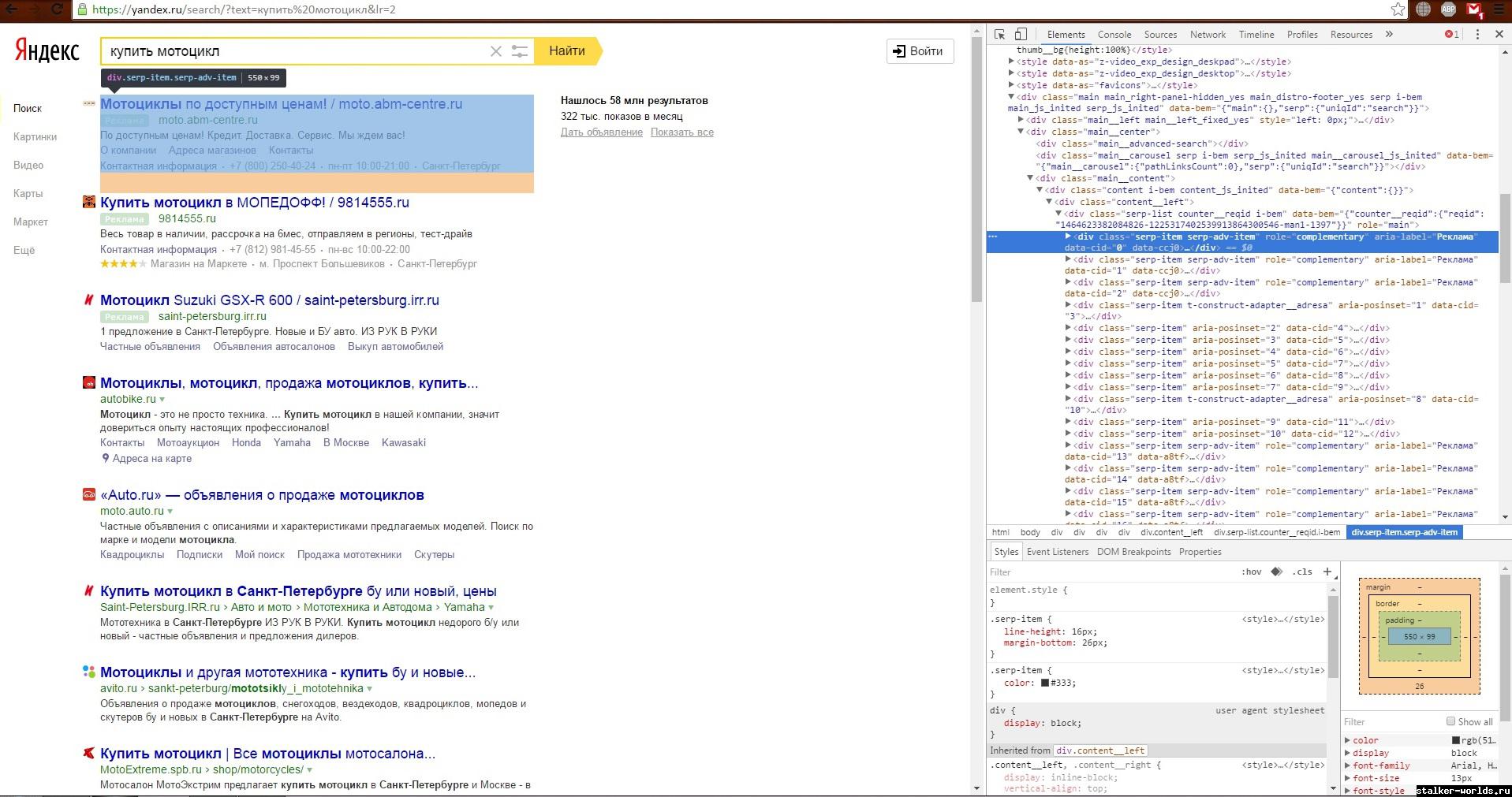Open the Properties sidebar tab
Image resolution: width=1512 pixels, height=797 pixels.
pyautogui.click(x=1200, y=552)
